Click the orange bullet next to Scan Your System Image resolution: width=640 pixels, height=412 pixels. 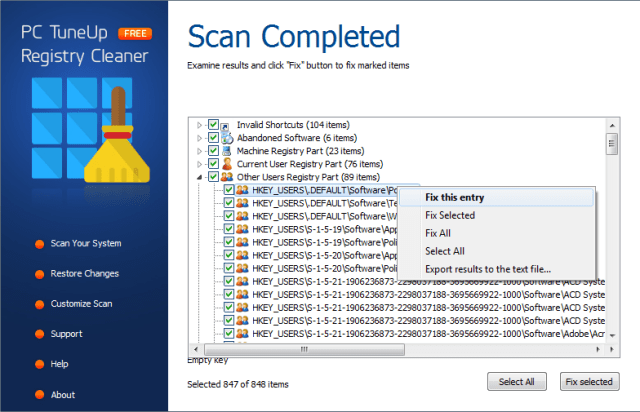tap(40, 244)
